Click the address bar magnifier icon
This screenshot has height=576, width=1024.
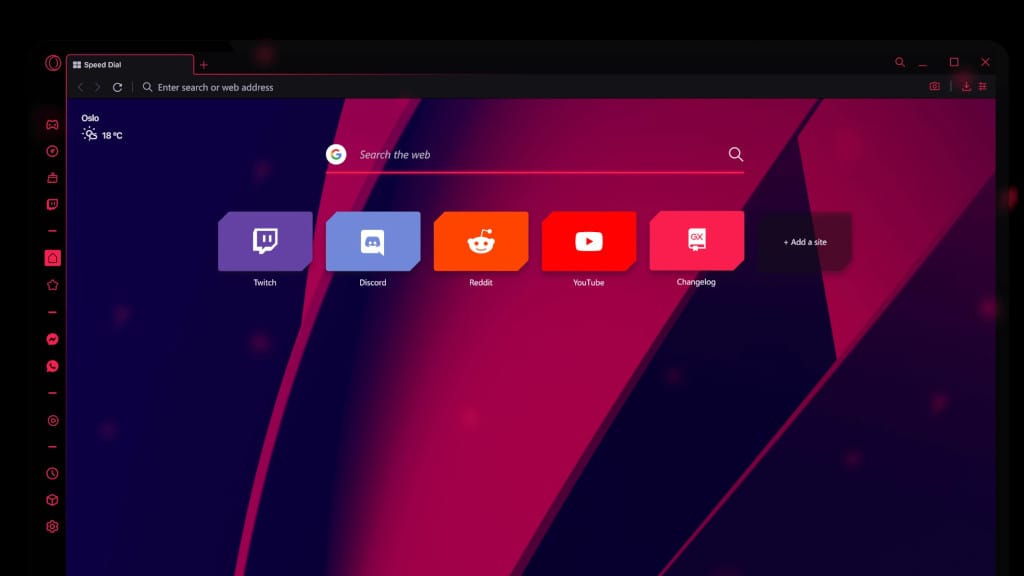(148, 87)
